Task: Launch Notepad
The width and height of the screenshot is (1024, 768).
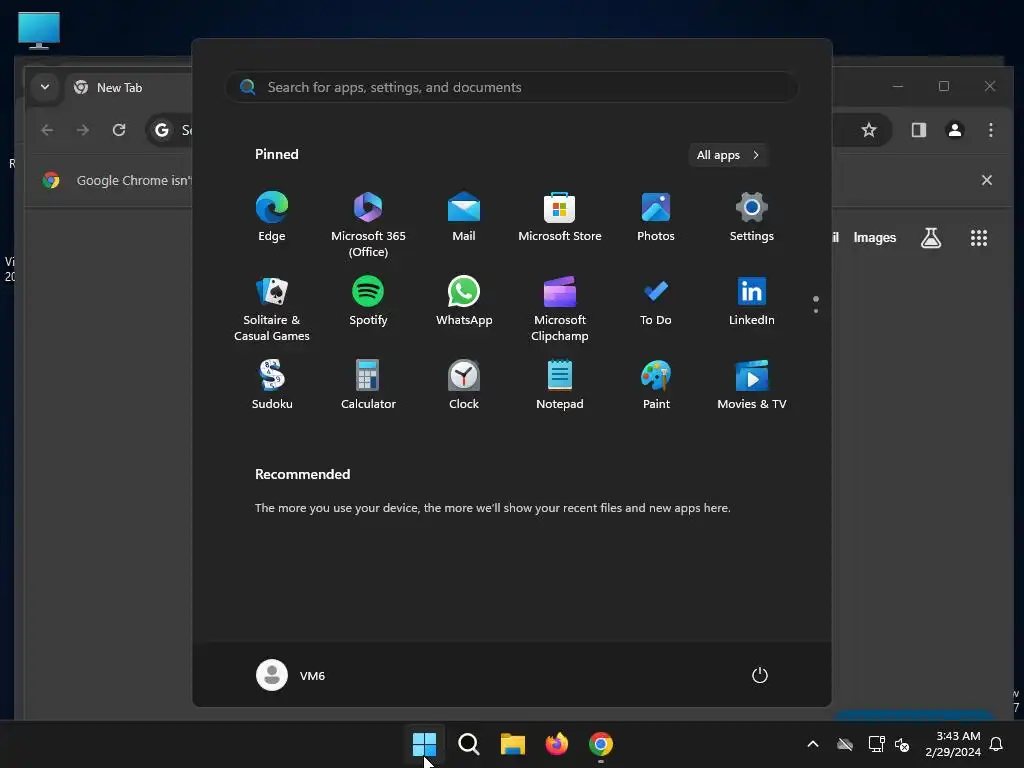Action: pos(560,385)
